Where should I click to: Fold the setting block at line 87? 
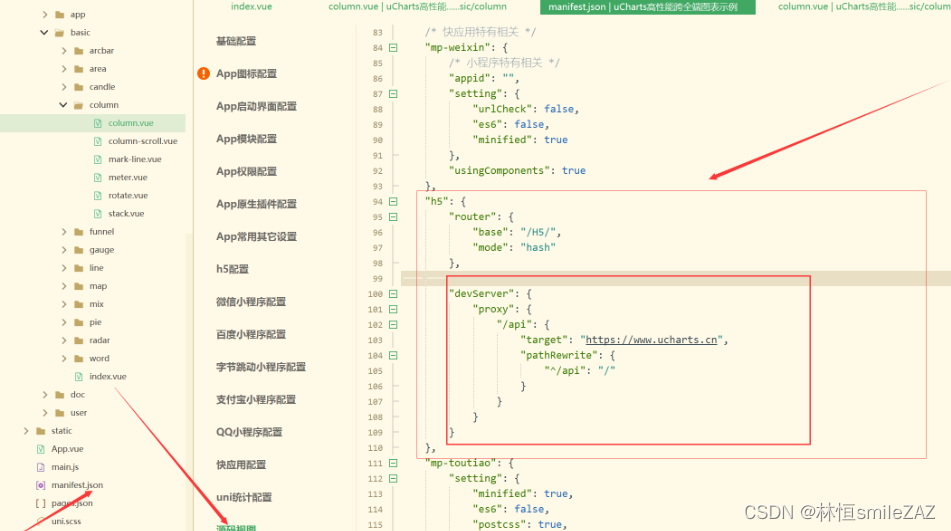(x=393, y=94)
